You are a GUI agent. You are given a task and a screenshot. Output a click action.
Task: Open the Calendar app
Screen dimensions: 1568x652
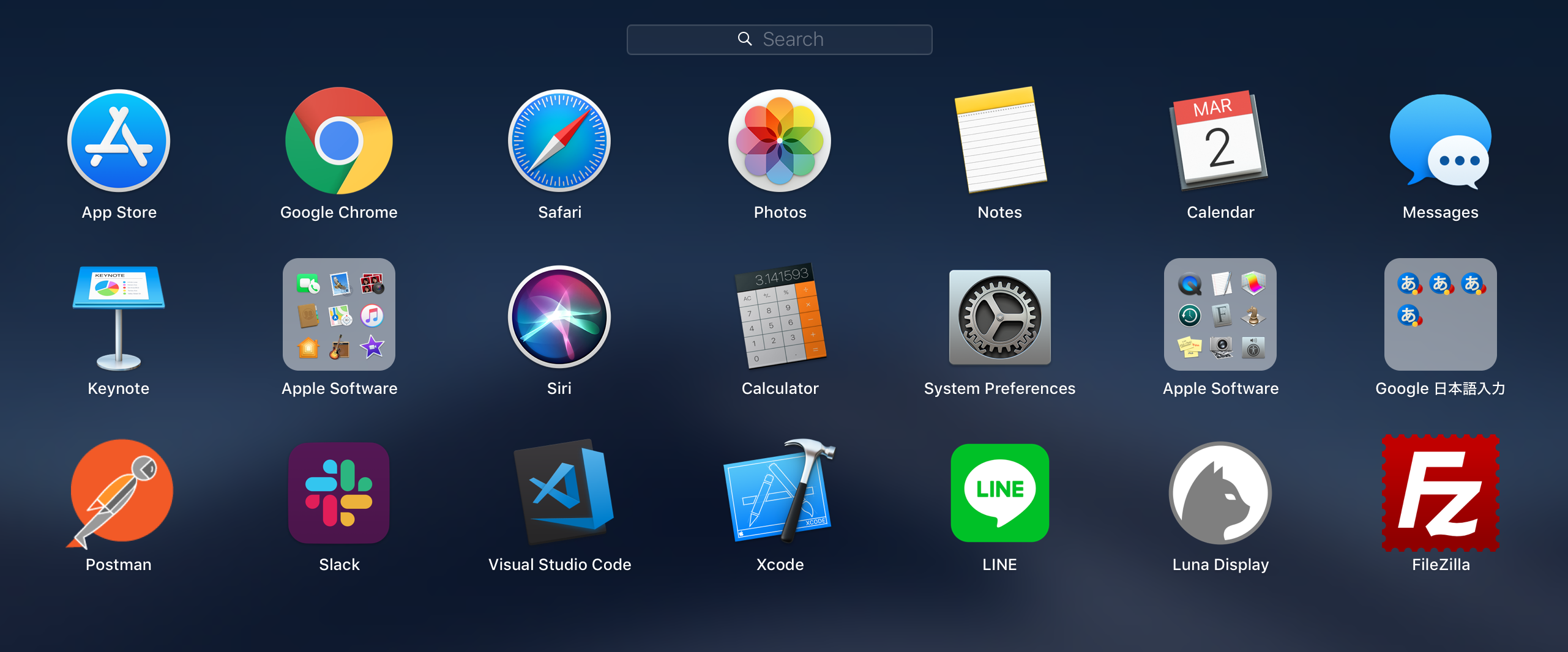point(1219,140)
